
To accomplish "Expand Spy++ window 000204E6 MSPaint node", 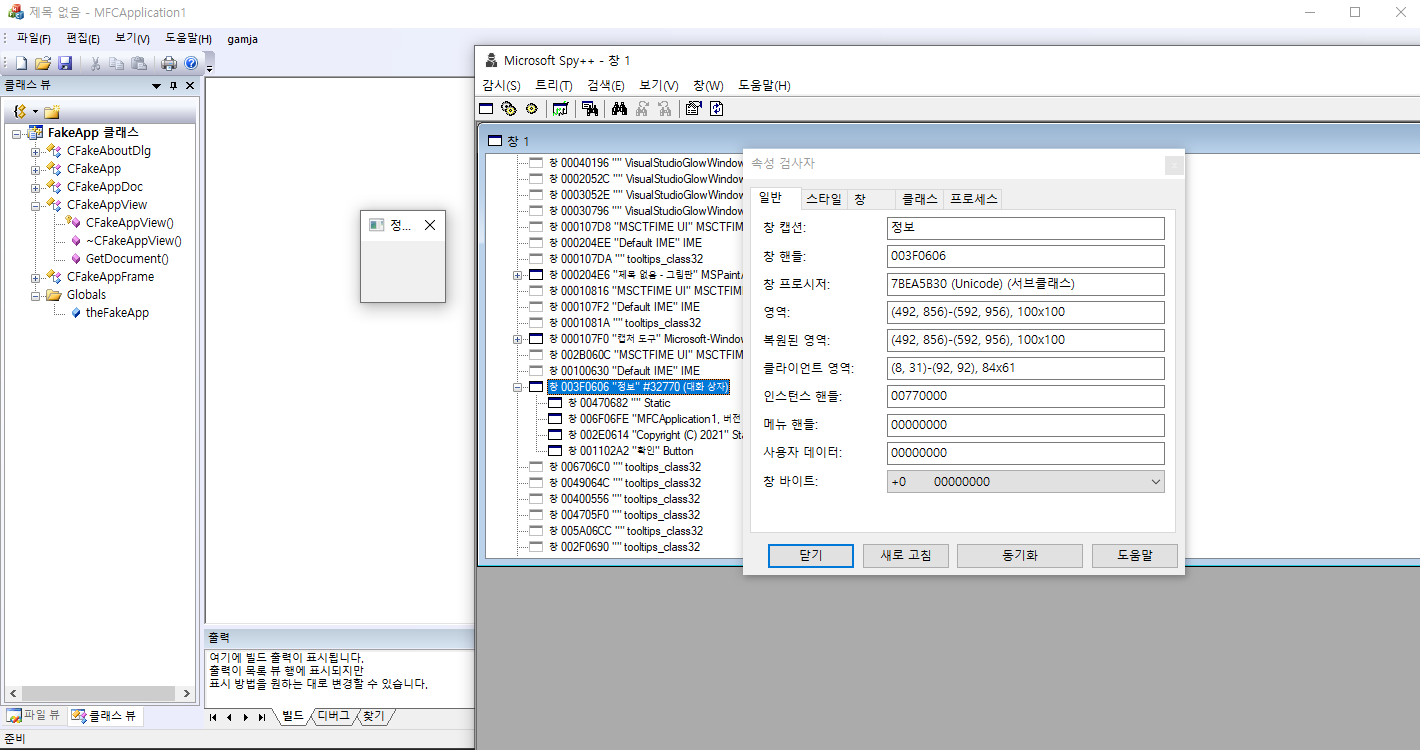I will pos(517,275).
